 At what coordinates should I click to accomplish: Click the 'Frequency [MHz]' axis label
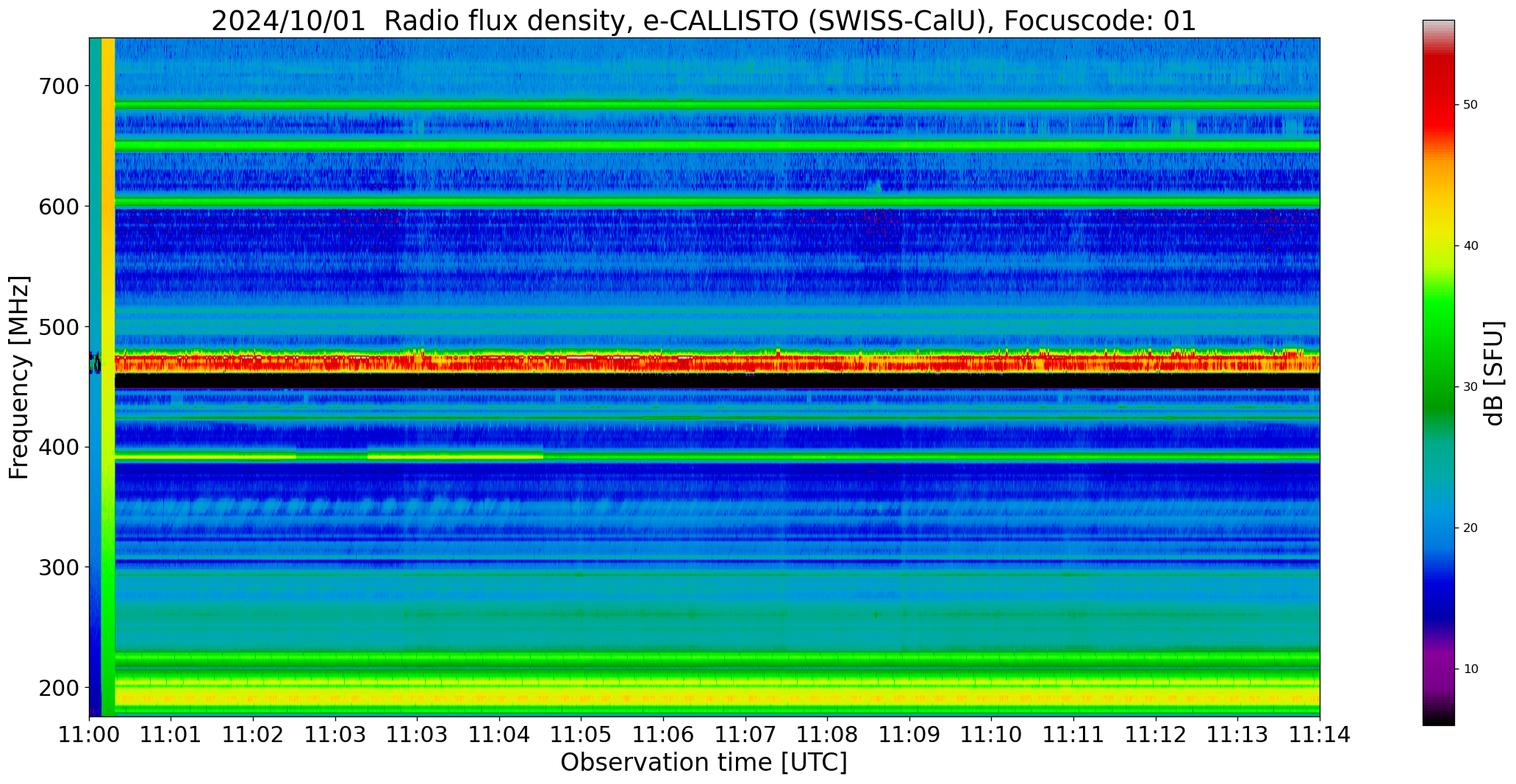tap(20, 377)
